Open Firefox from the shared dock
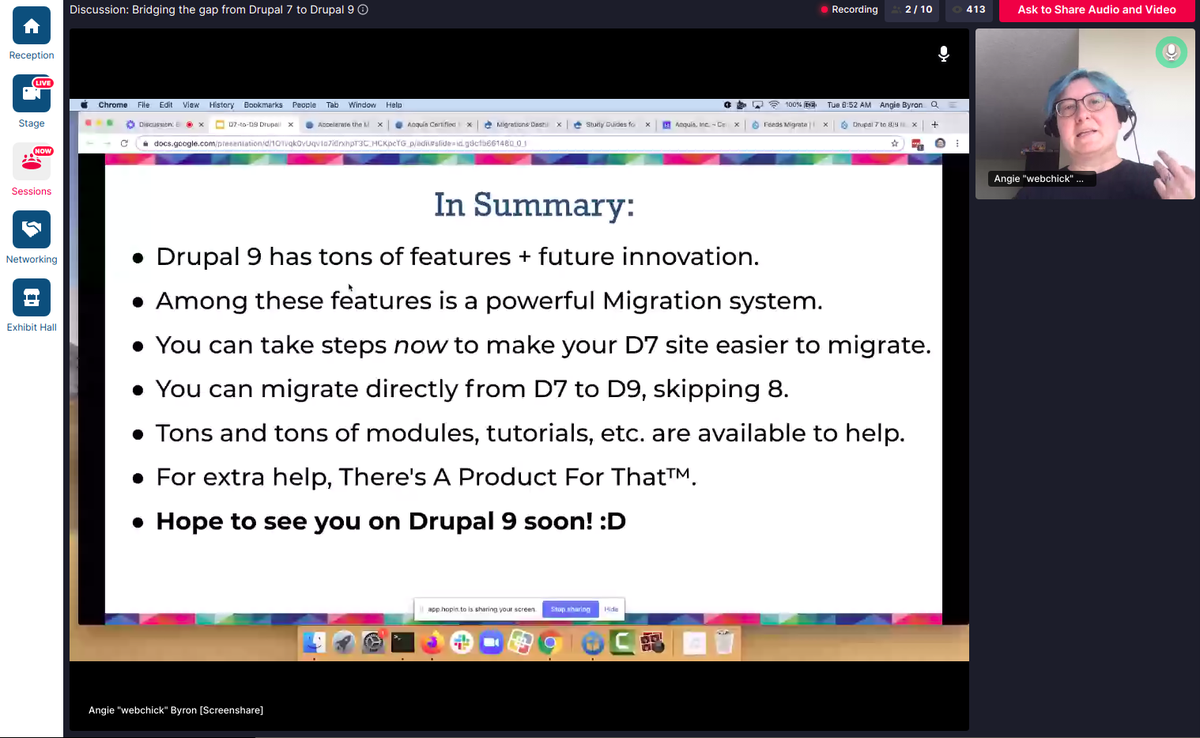 pos(432,643)
